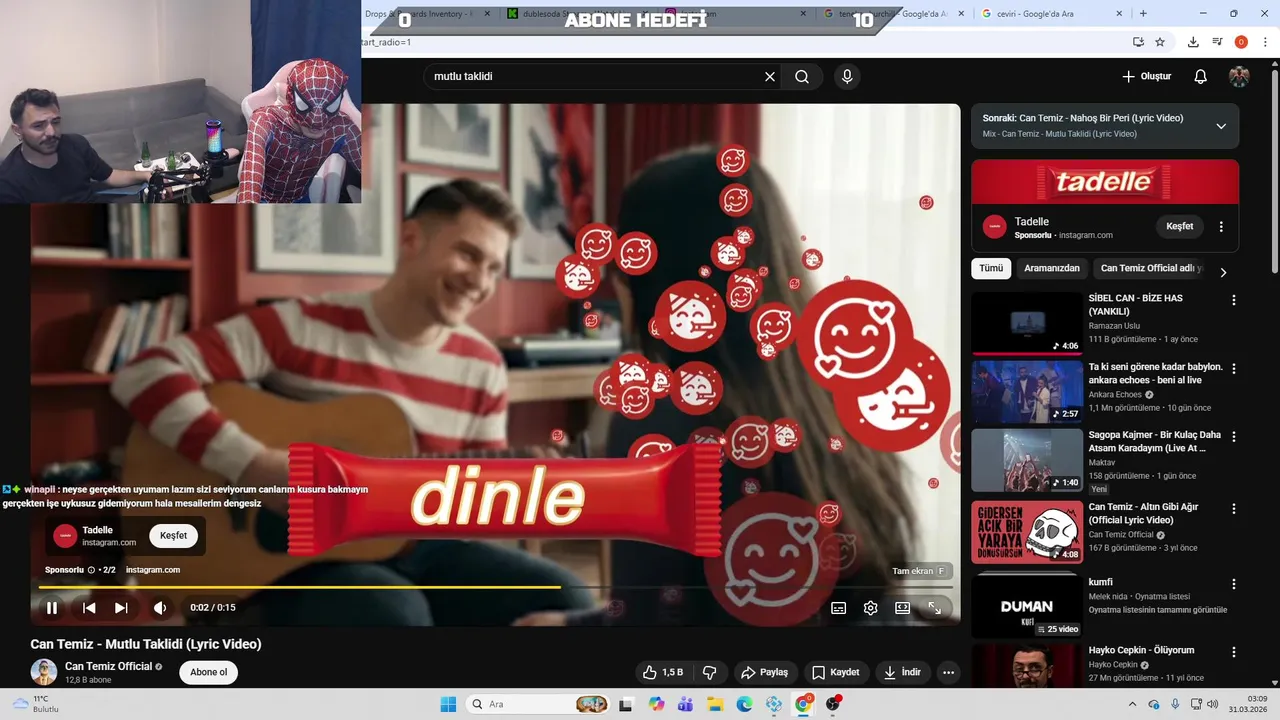1280x720 pixels.
Task: Open Can Temiz Official channel avatar
Action: click(44, 672)
